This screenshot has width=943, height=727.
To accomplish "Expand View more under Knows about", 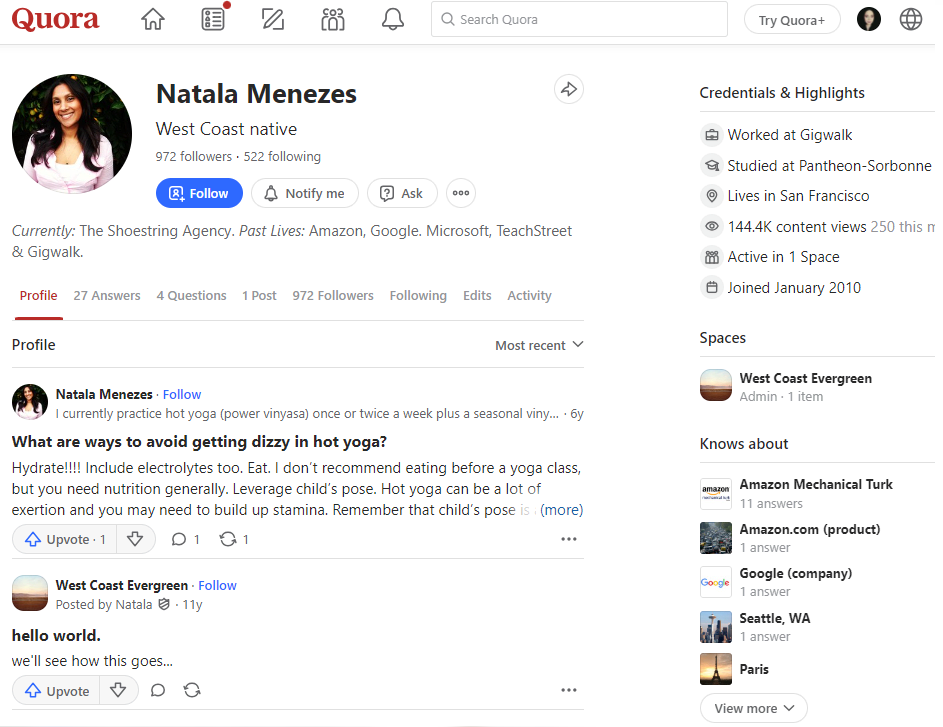I will pos(754,708).
